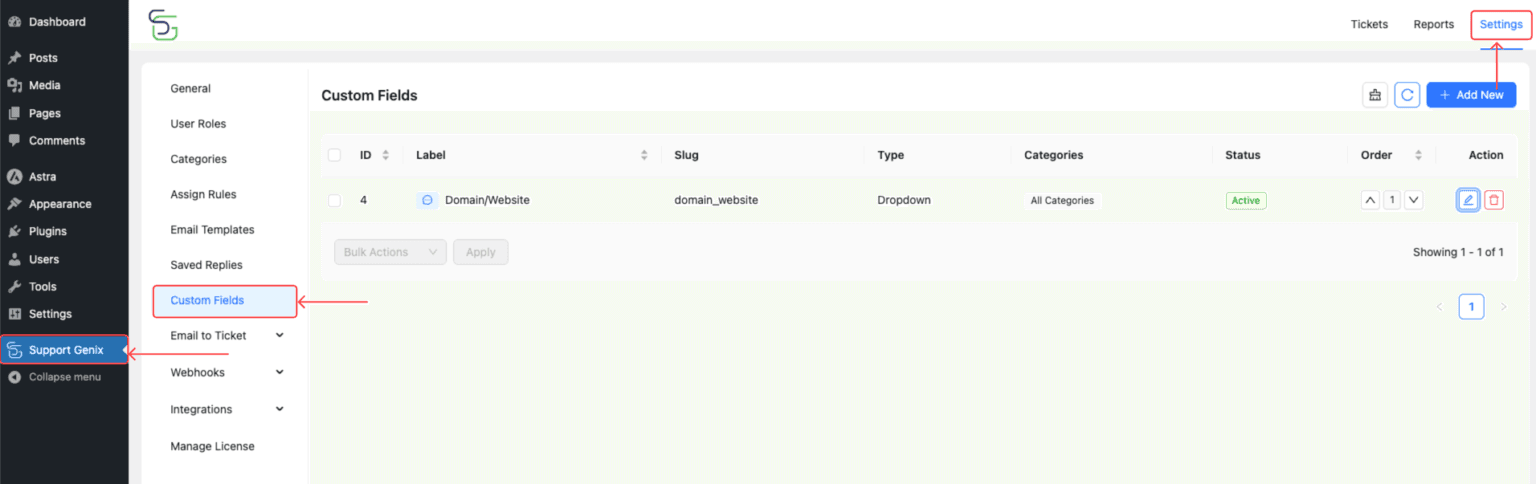This screenshot has height=484, width=1536.
Task: Expand Webhooks submenu chevron
Action: tap(279, 372)
